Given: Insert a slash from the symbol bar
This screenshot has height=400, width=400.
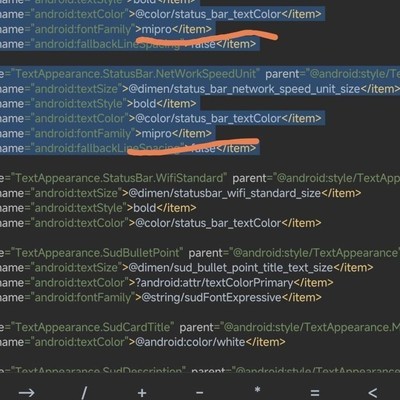Looking at the screenshot, I should tap(84, 393).
